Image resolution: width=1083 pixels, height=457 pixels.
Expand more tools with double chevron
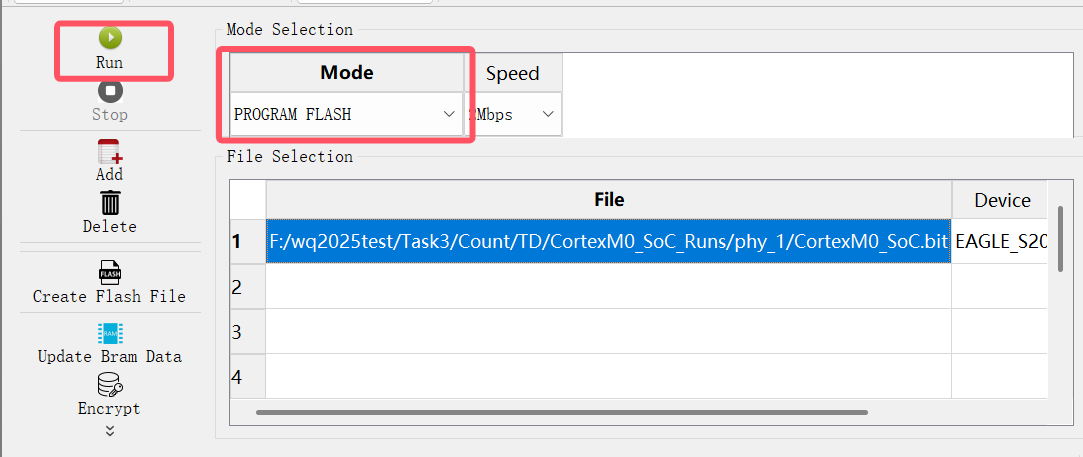point(109,430)
